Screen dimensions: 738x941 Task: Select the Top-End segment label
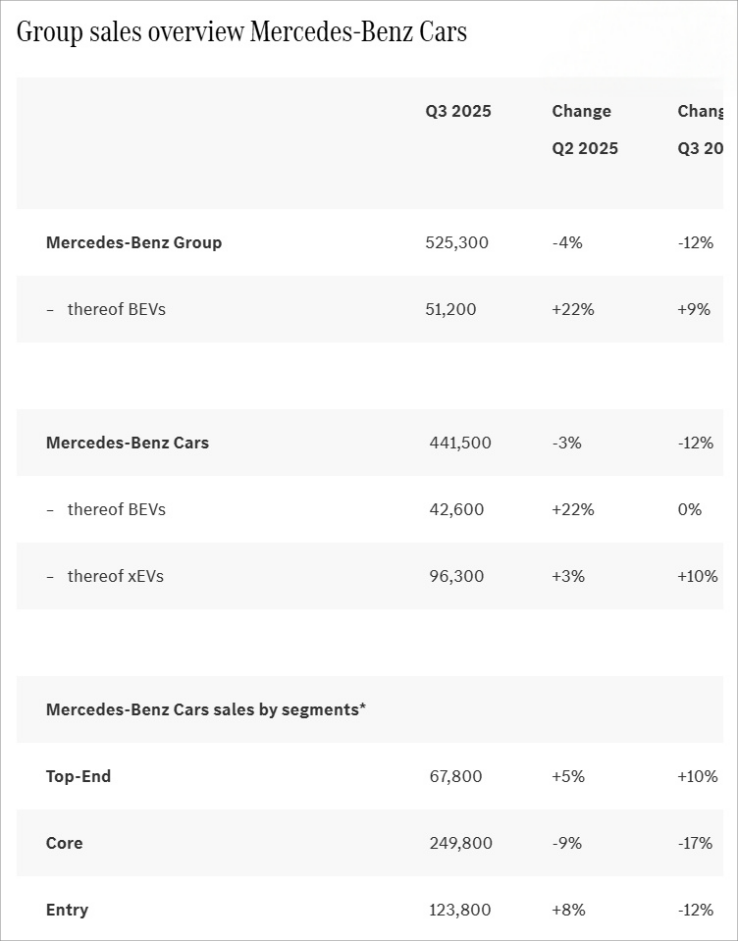coord(78,776)
